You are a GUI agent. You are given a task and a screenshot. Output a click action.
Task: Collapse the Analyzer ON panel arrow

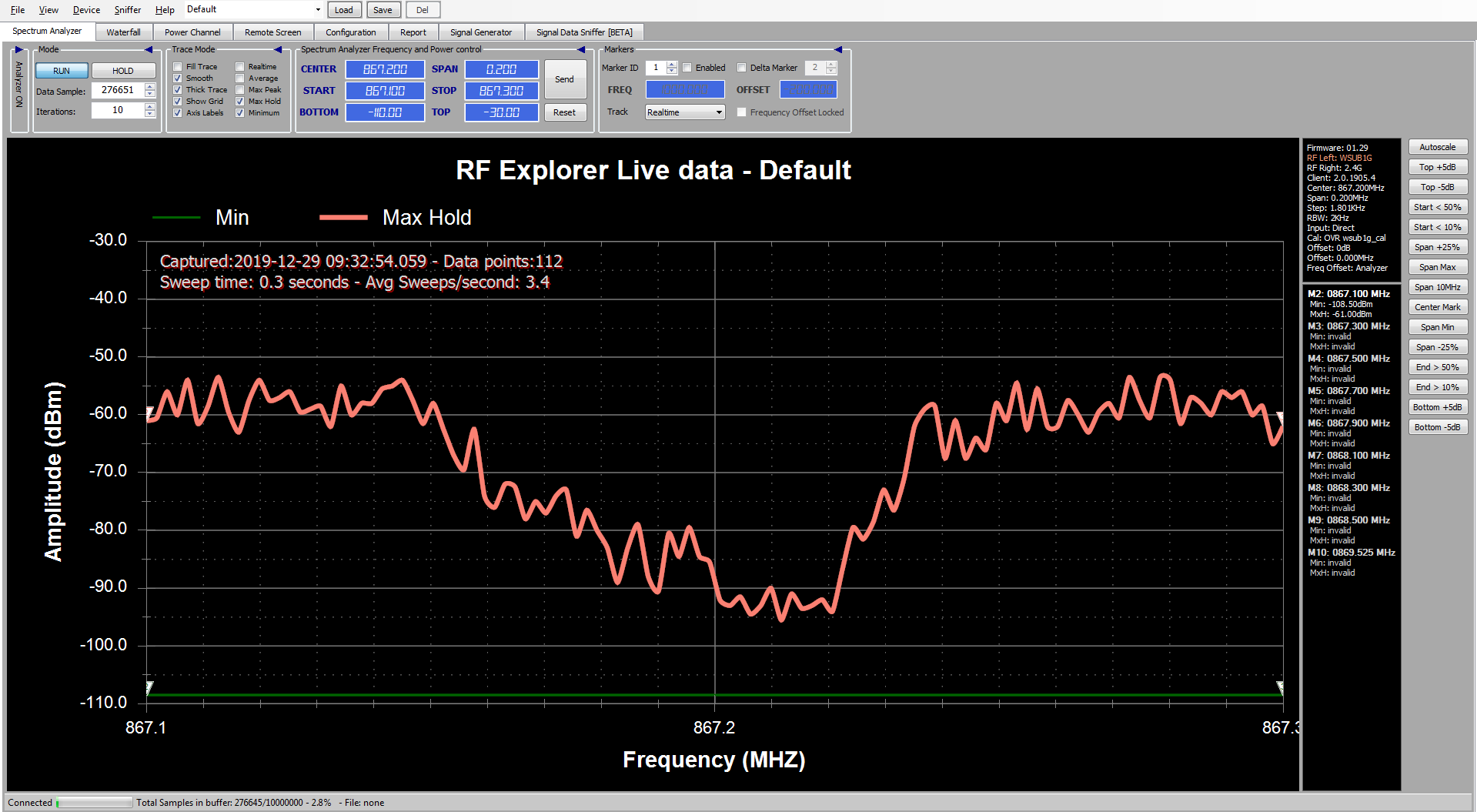[18, 50]
